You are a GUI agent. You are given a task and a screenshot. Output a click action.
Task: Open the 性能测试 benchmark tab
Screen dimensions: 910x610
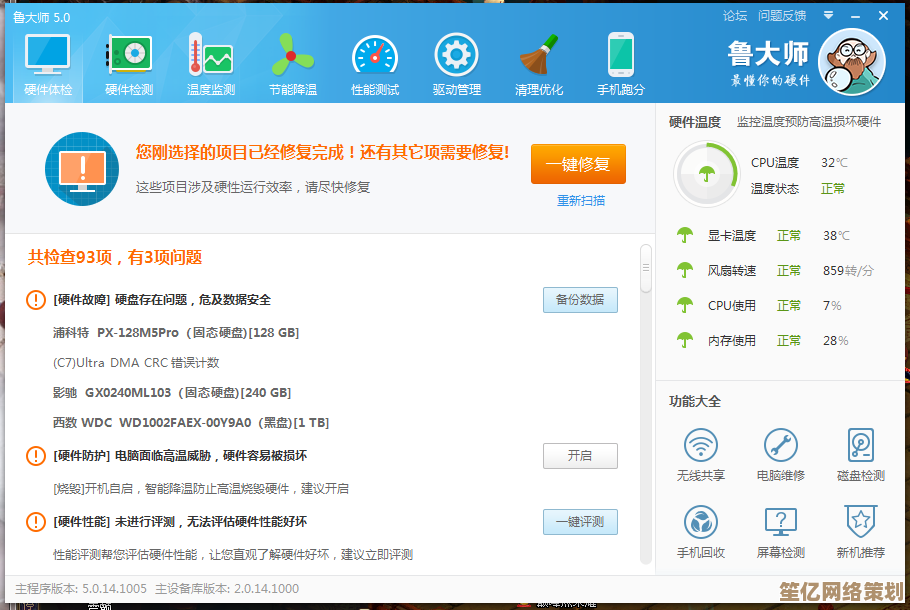click(375, 64)
